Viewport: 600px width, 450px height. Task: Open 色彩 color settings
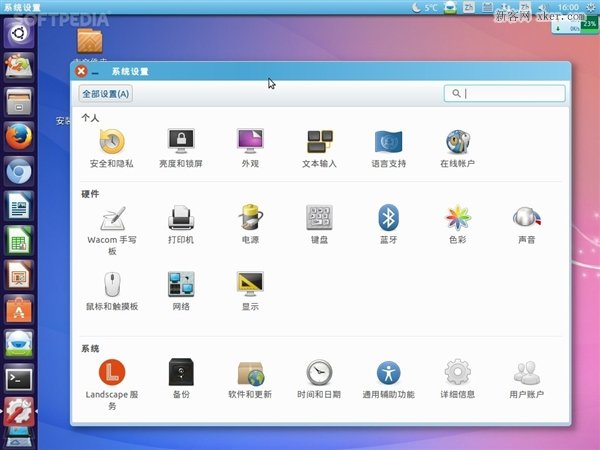point(458,225)
